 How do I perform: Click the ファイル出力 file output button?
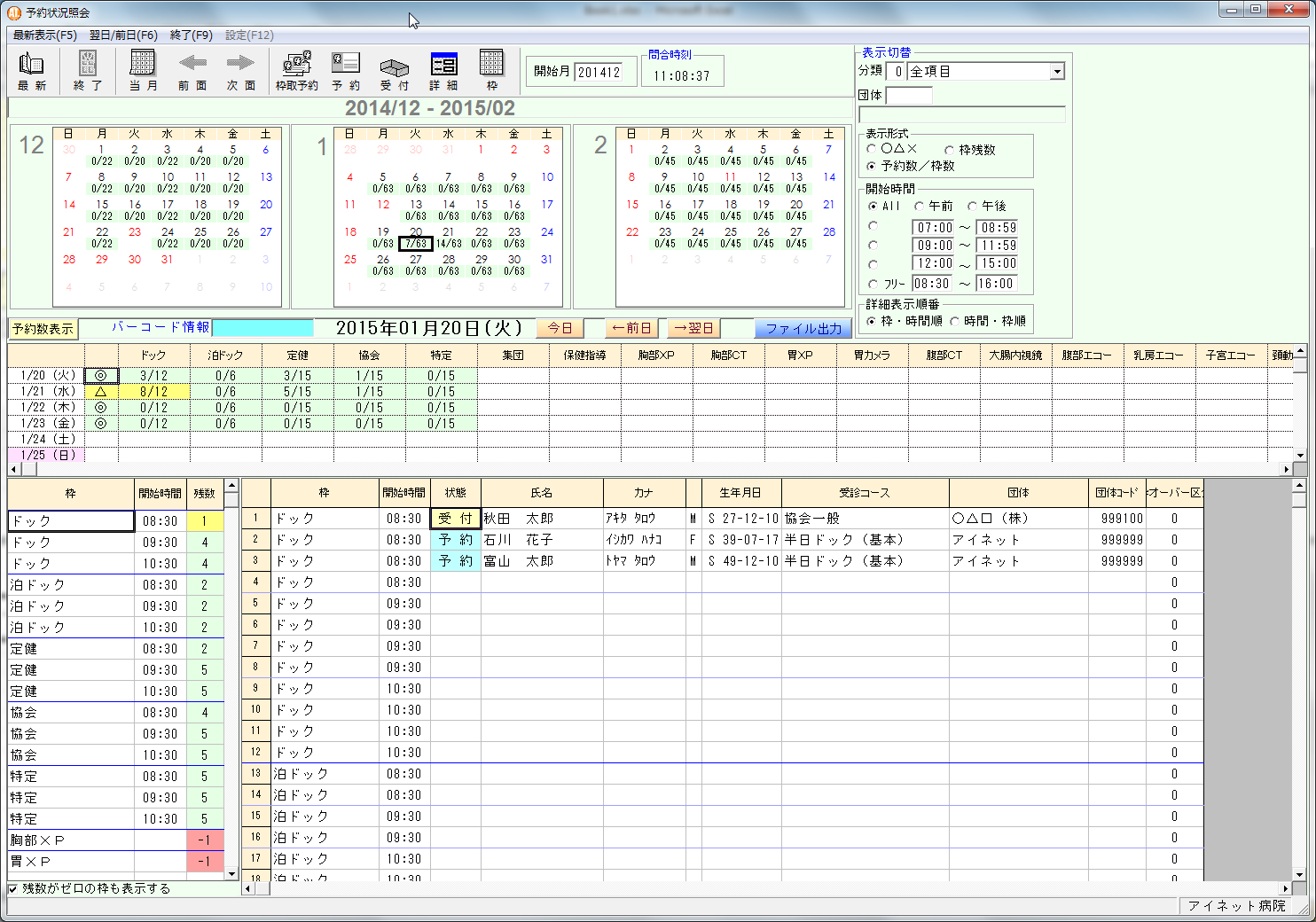tap(803, 329)
